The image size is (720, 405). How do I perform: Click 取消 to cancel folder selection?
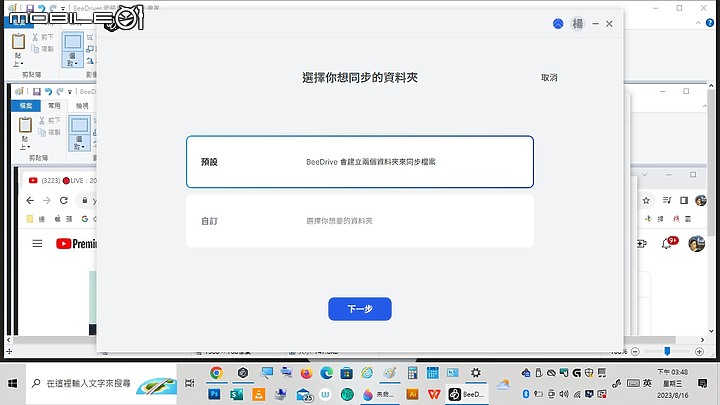(x=549, y=78)
